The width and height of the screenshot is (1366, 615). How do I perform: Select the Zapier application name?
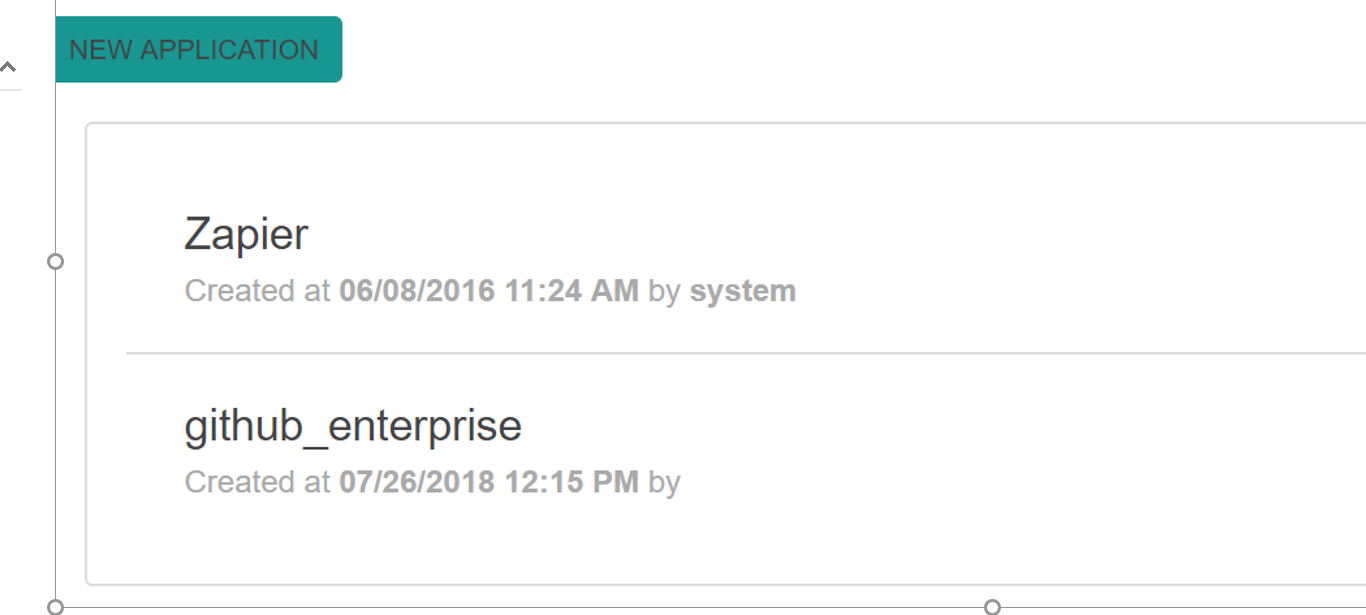click(x=245, y=235)
